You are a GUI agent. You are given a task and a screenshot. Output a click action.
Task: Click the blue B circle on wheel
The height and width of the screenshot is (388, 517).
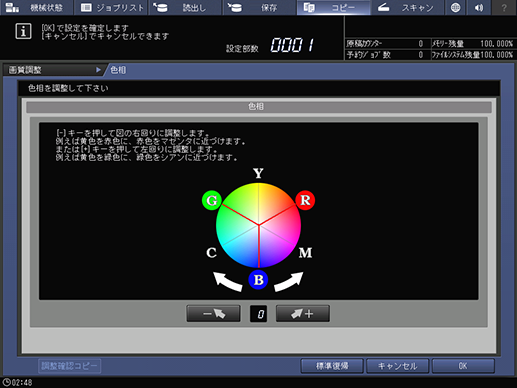coord(258,280)
